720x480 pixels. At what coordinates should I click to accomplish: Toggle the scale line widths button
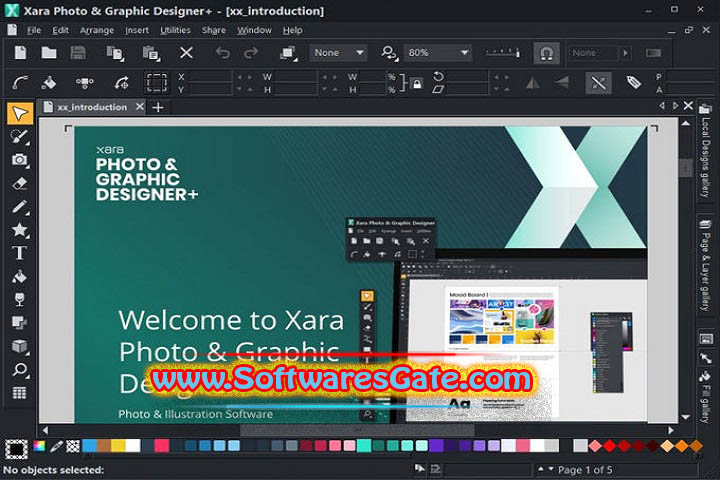coord(599,83)
